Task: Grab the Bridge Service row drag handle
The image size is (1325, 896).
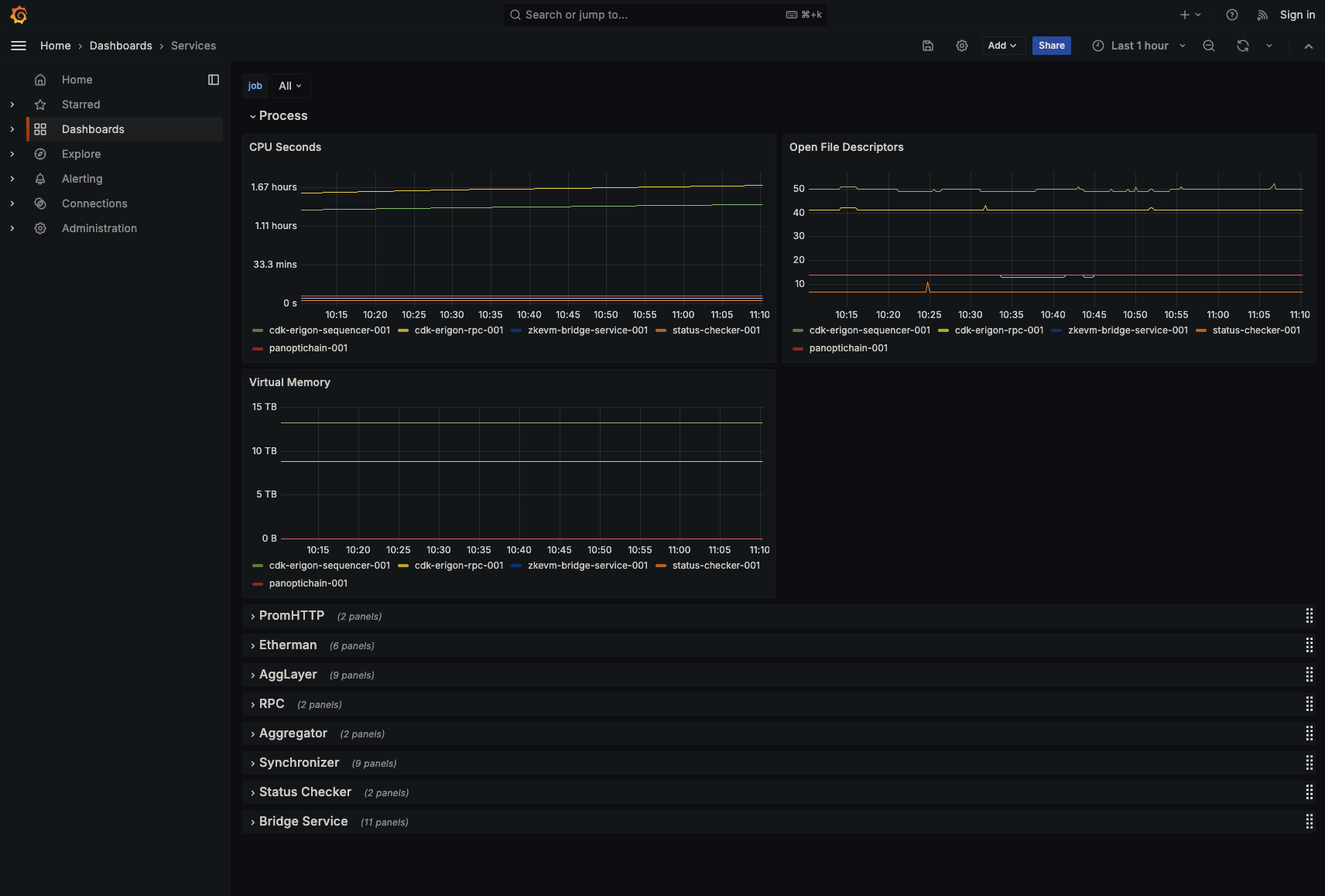Action: point(1310,822)
